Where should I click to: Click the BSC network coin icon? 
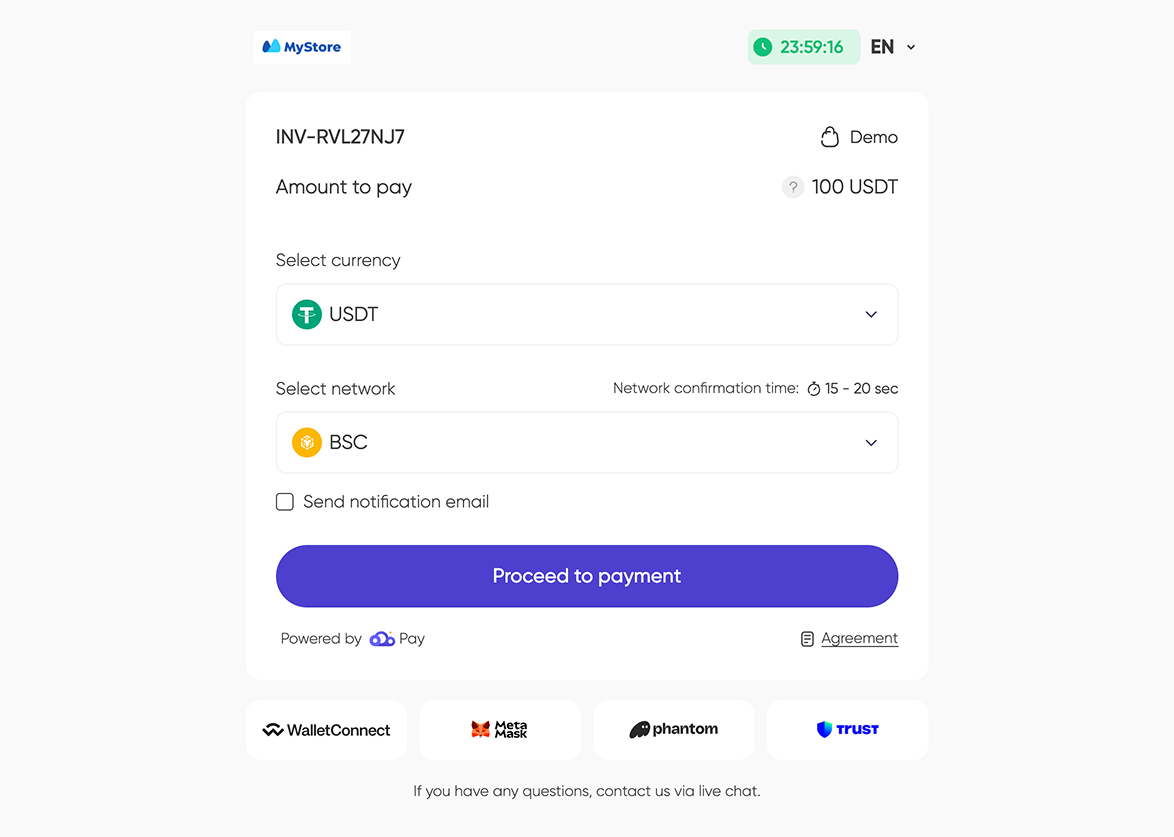[x=306, y=442]
